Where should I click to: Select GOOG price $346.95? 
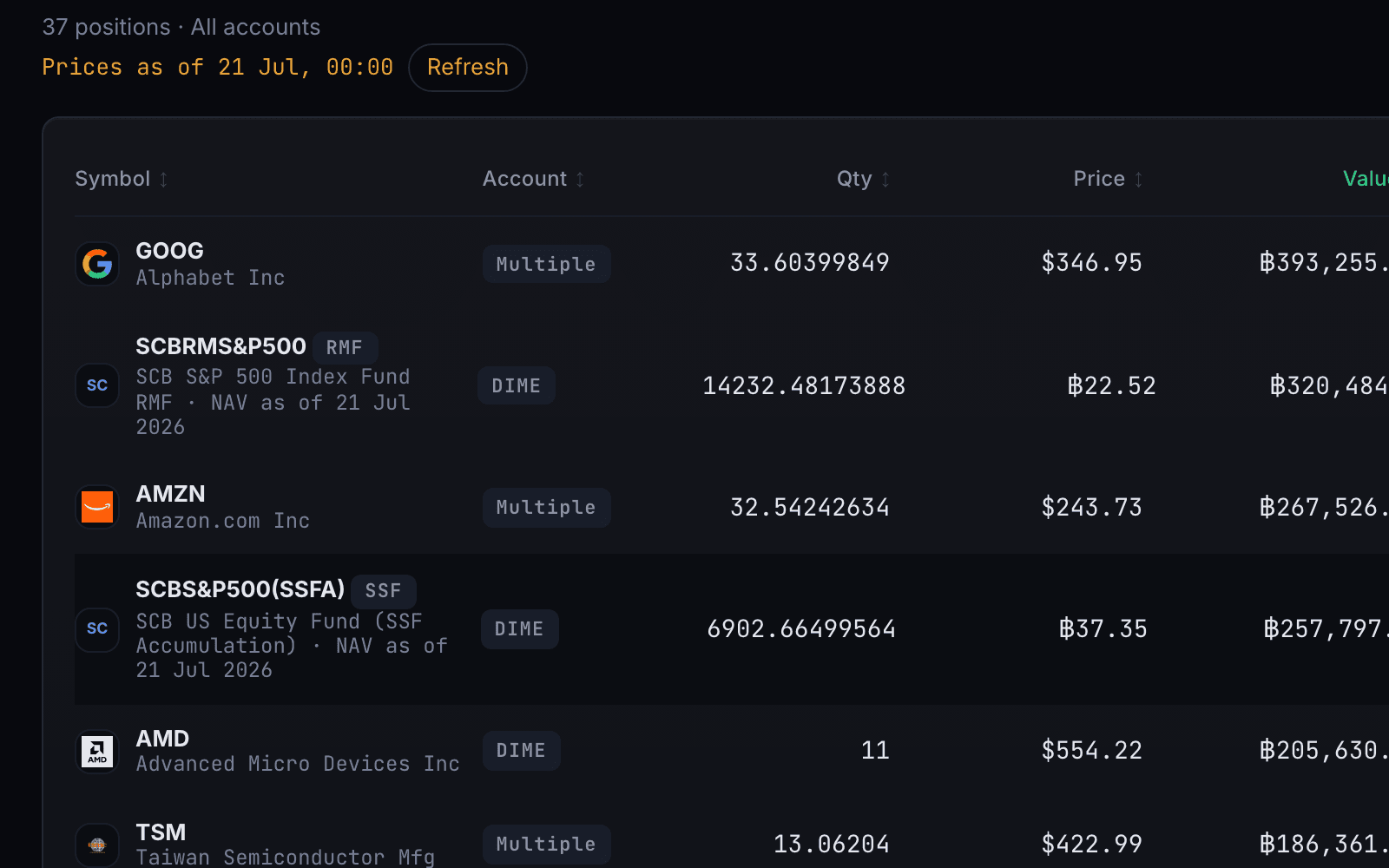coord(1091,263)
